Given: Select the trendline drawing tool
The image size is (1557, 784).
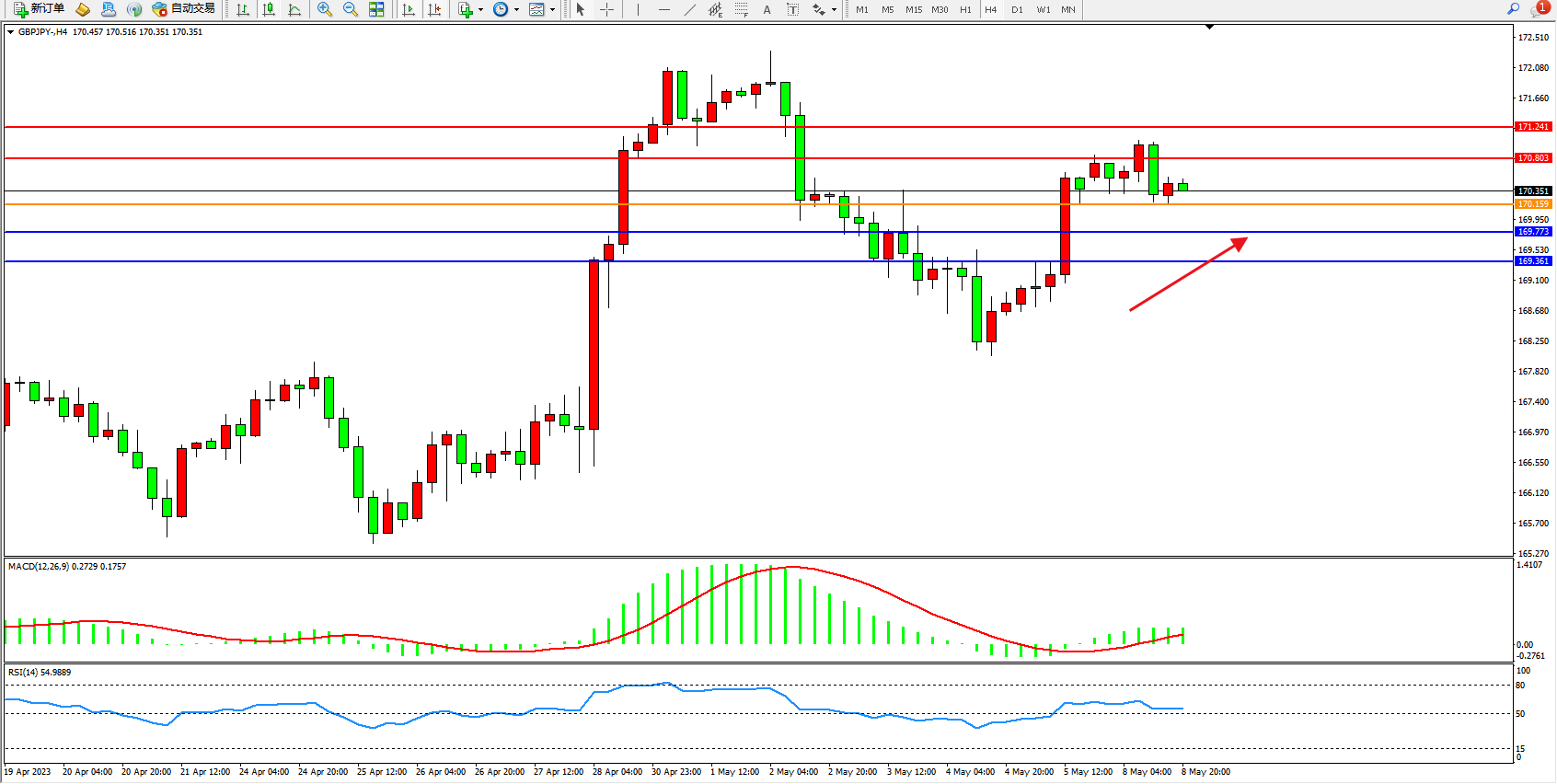Looking at the screenshot, I should click(690, 9).
